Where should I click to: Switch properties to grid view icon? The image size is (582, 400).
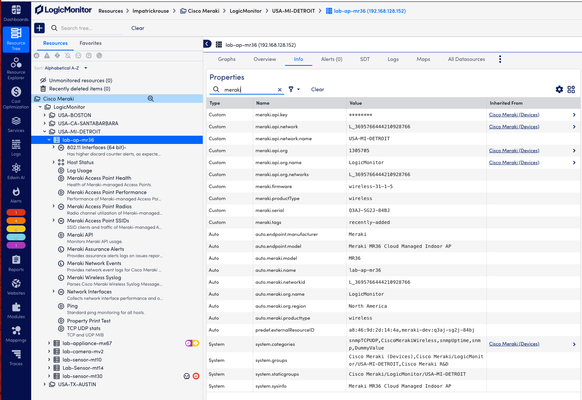[x=571, y=89]
